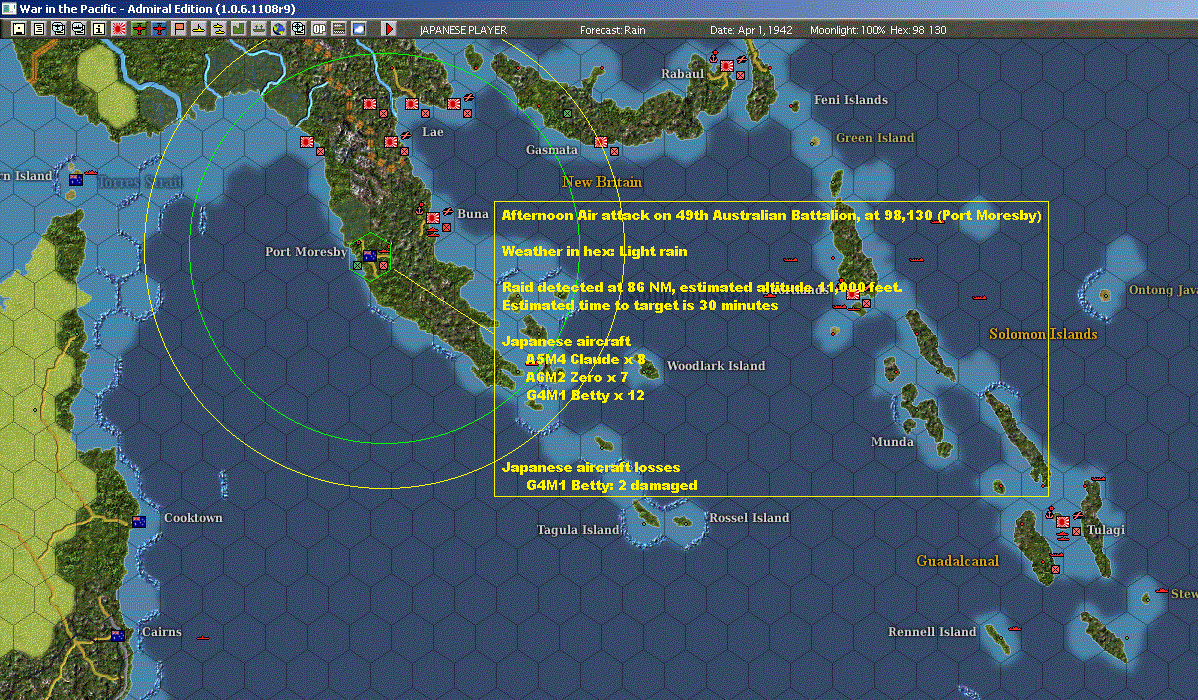Select the Australian flag near Torres Strait
1198x700 pixels.
[x=76, y=180]
